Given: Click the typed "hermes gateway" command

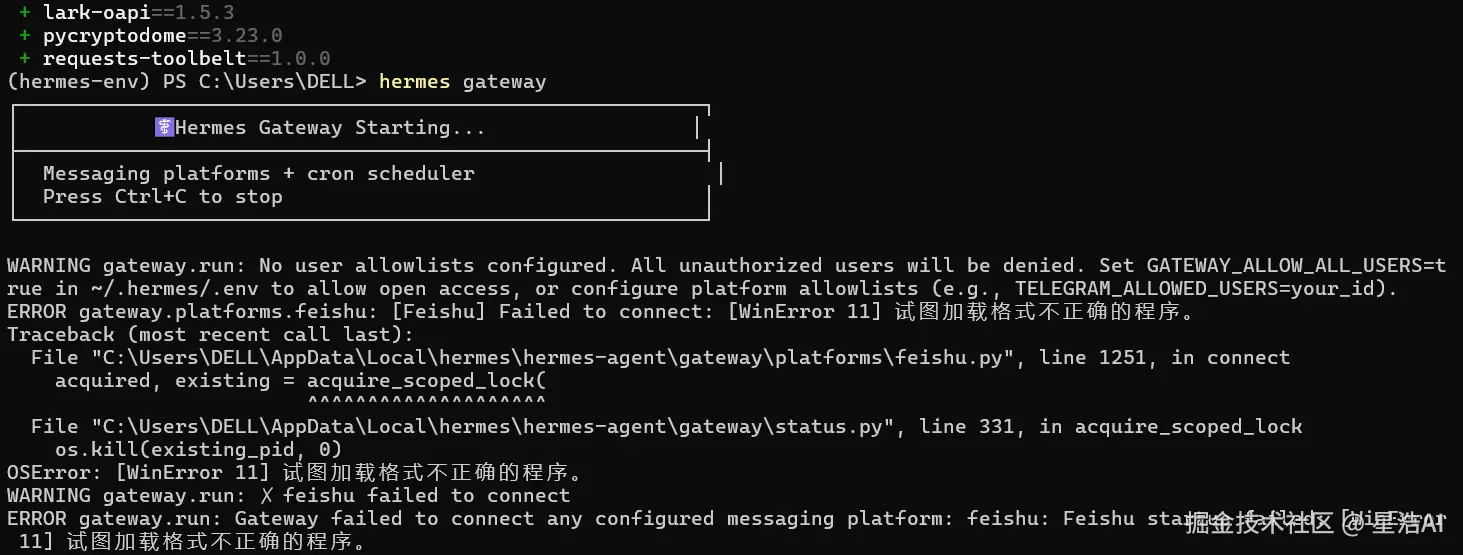Looking at the screenshot, I should tap(462, 81).
